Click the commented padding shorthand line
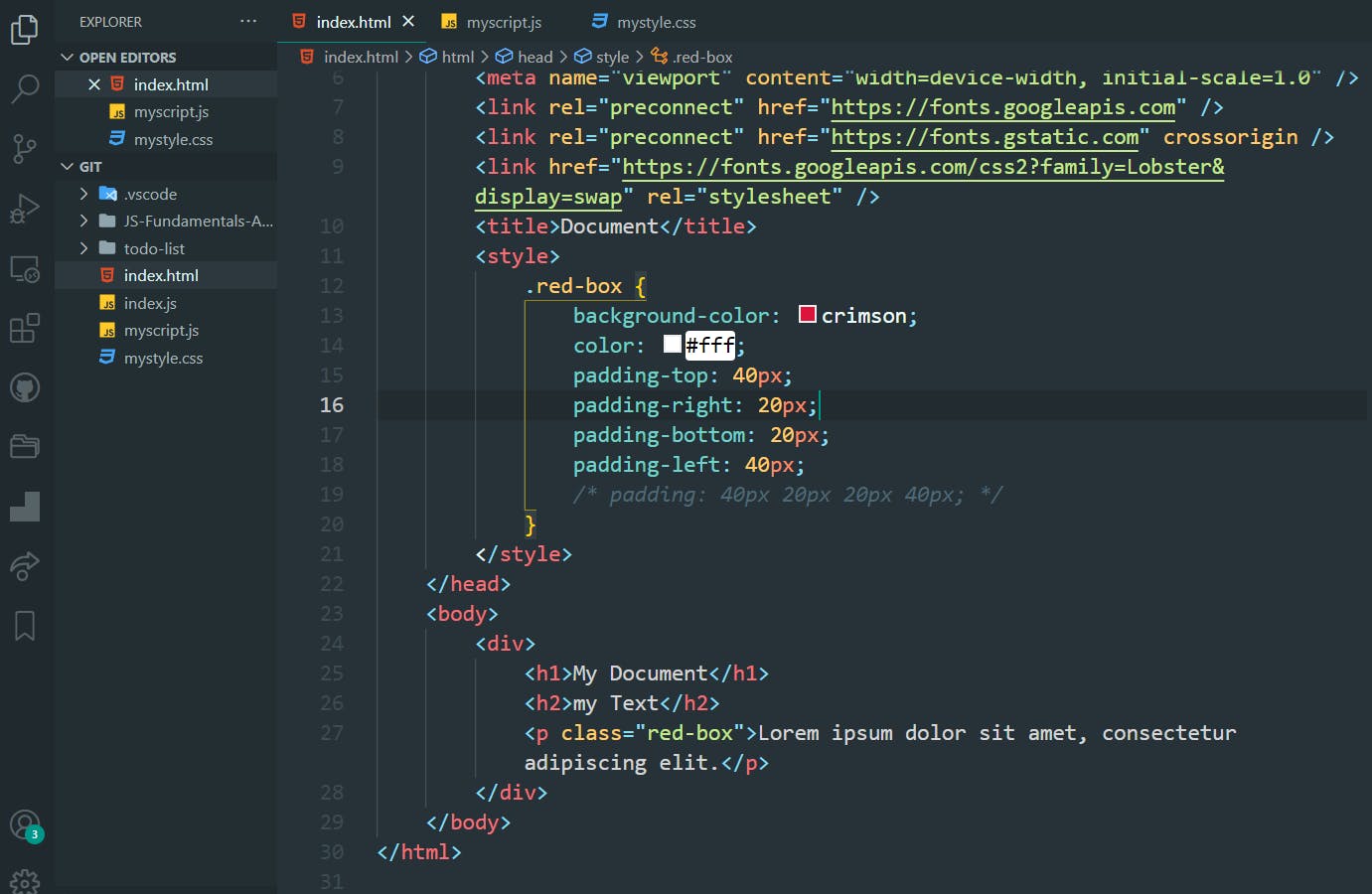 [x=788, y=495]
